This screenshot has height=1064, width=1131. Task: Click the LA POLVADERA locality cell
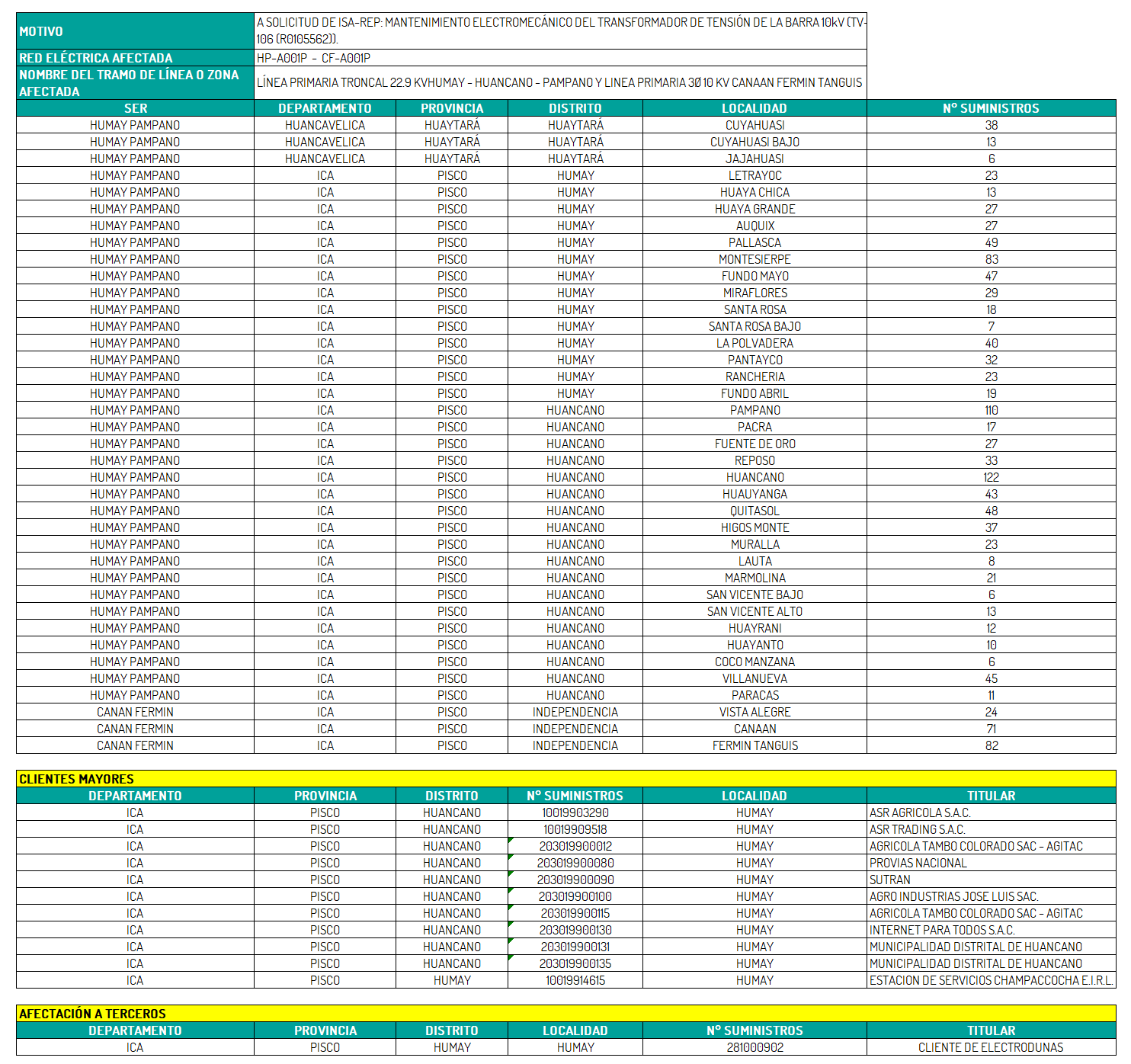755,343
